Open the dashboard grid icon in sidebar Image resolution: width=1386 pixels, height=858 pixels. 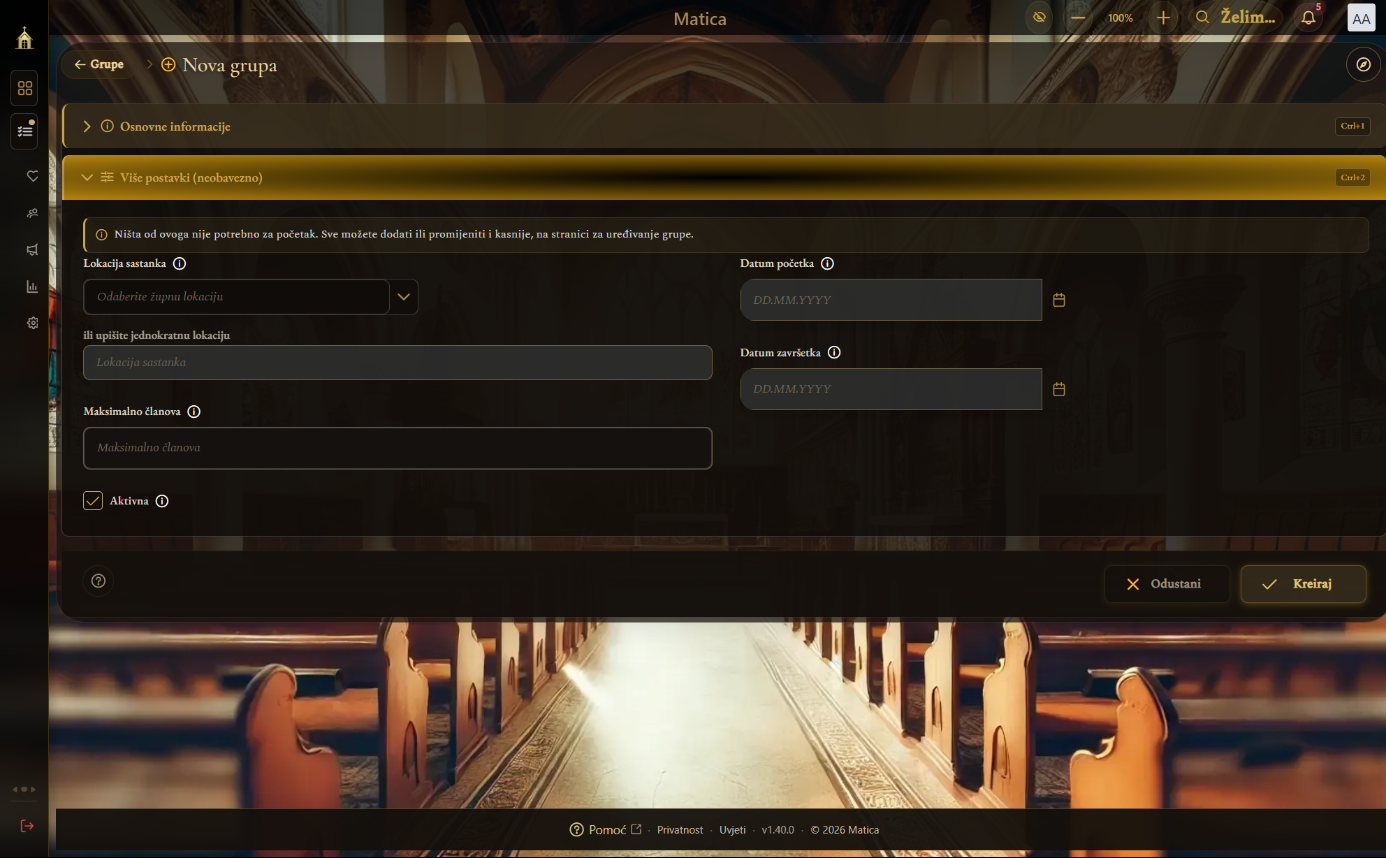click(x=25, y=88)
